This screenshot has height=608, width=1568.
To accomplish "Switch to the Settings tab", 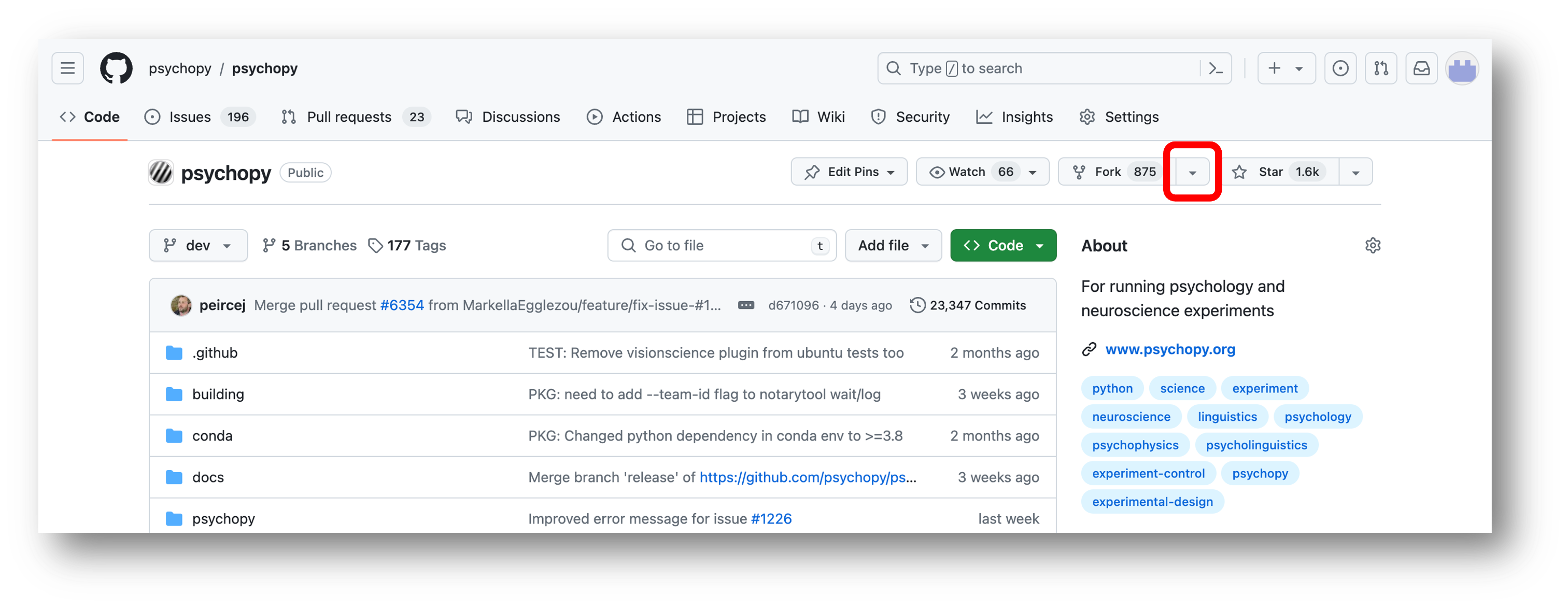I will point(1119,117).
